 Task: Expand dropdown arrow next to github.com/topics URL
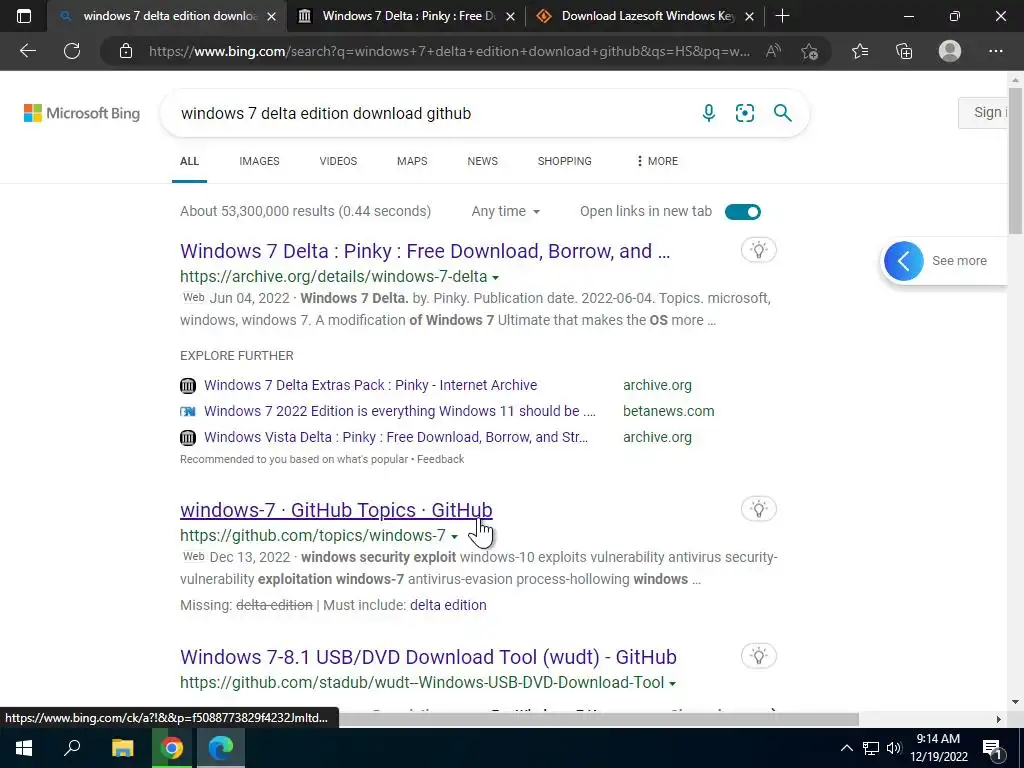(x=455, y=537)
